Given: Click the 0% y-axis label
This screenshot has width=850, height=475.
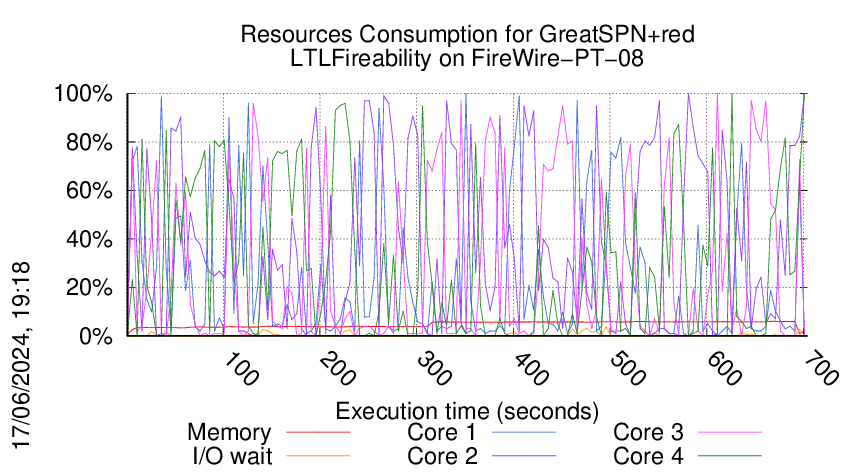Looking at the screenshot, I should (96, 336).
